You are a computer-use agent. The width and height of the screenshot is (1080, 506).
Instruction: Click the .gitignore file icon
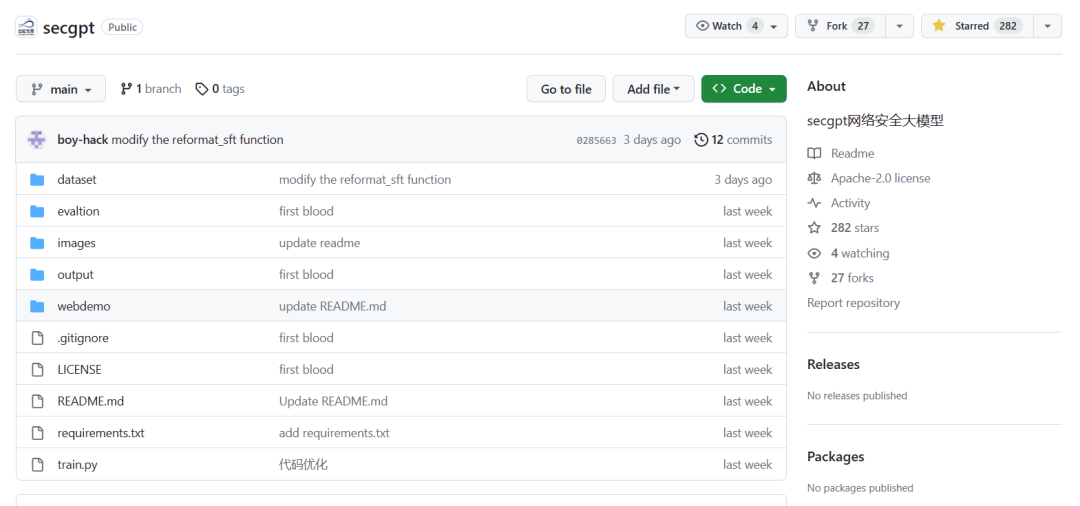37,338
